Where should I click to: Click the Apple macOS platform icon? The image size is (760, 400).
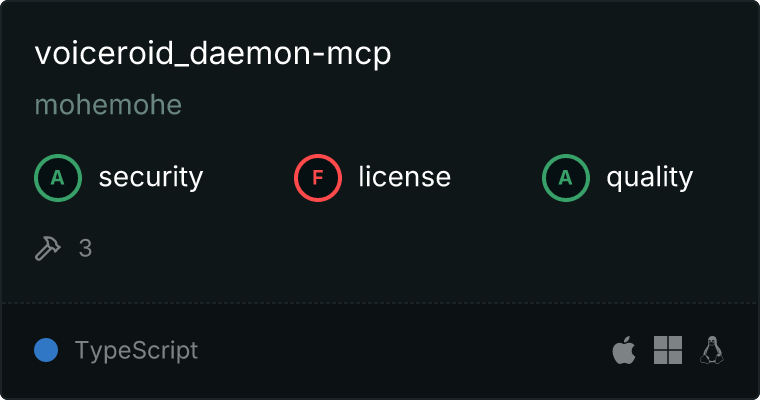coord(624,350)
